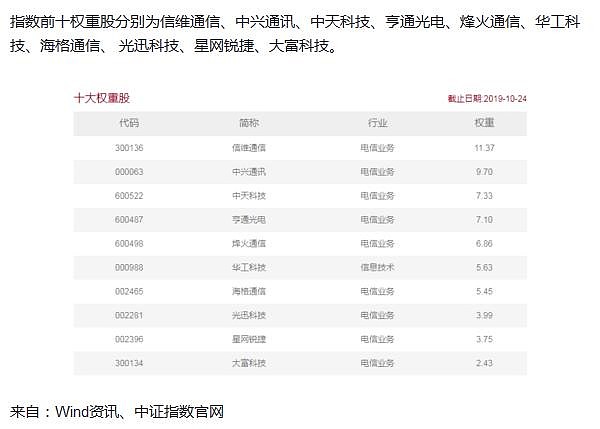Select 中天科技 in the table's 简称 column
600x429 pixels.
click(249, 196)
